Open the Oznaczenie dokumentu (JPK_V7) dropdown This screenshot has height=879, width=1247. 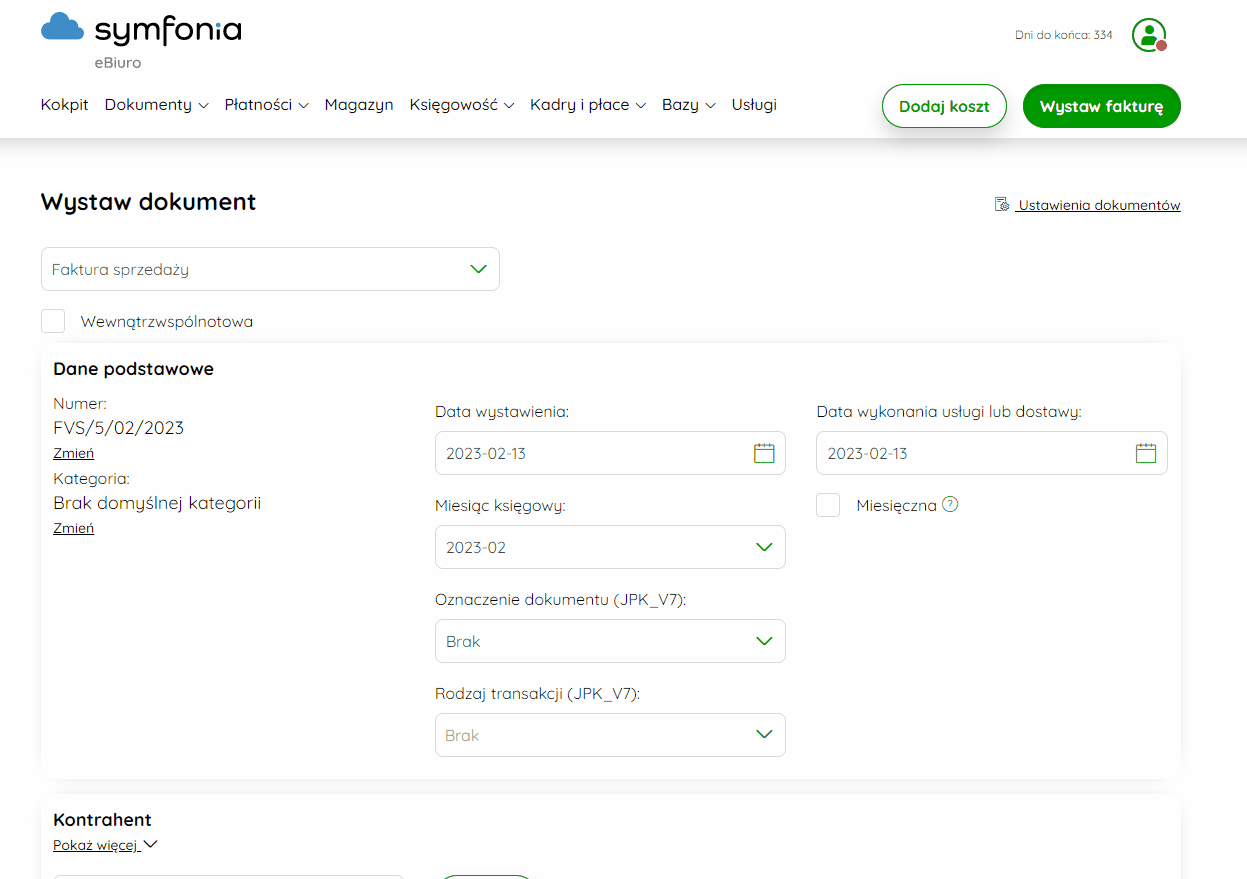[610, 641]
